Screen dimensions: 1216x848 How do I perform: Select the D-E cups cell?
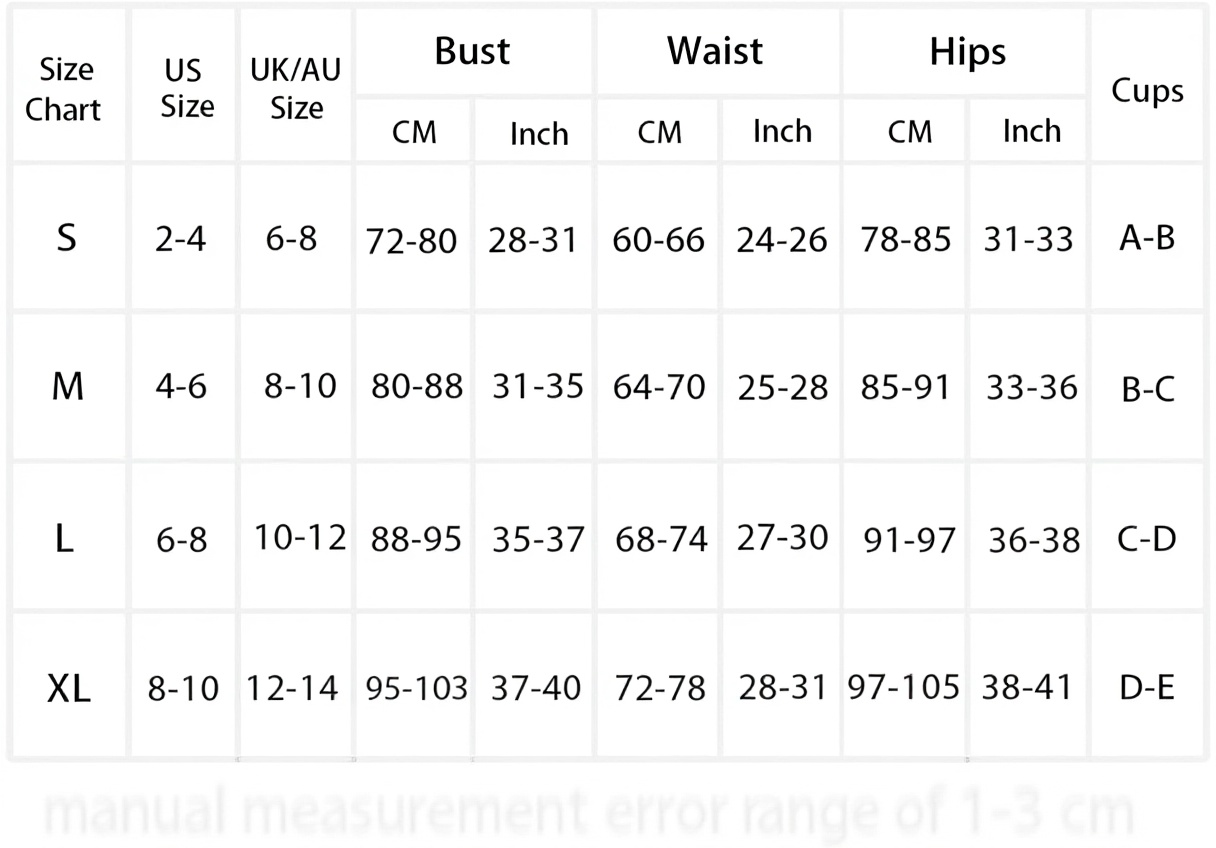click(x=1146, y=688)
